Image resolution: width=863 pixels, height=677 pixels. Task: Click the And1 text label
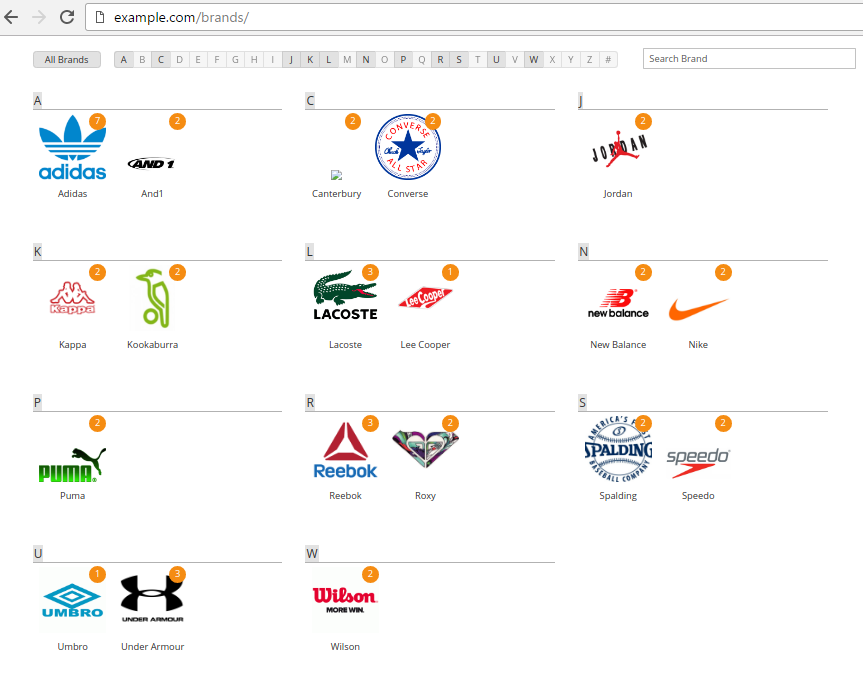pyautogui.click(x=152, y=194)
